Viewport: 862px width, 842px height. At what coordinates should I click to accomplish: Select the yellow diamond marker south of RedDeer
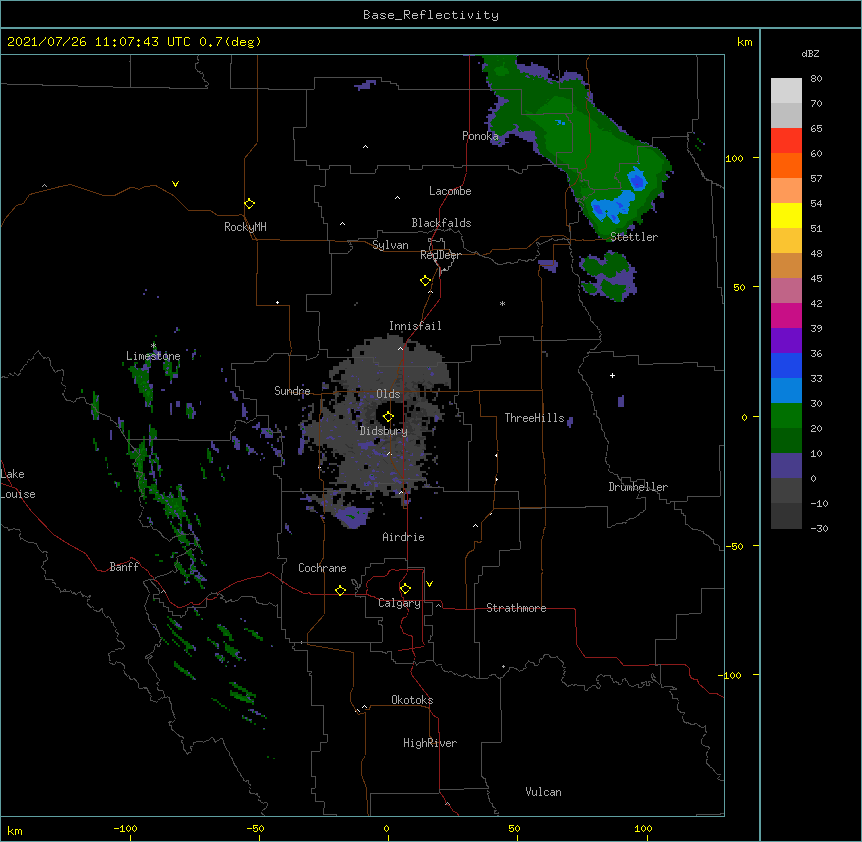click(425, 281)
